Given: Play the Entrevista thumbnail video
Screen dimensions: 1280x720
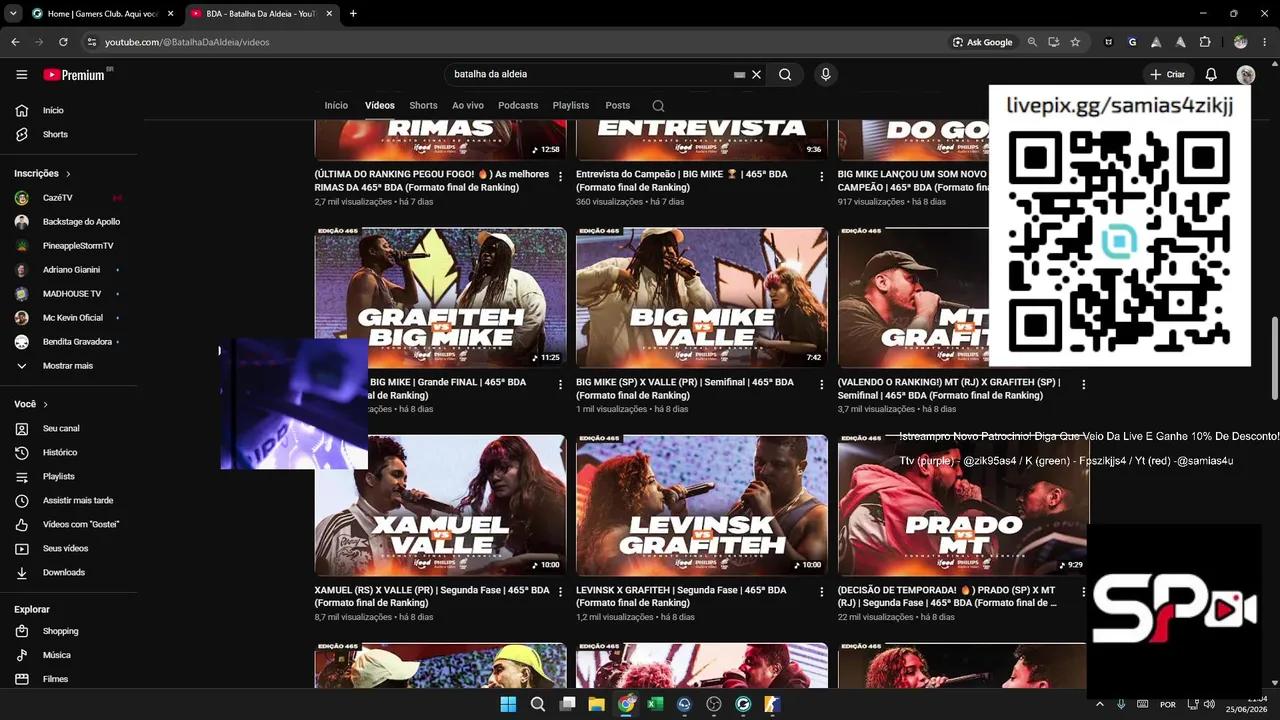Looking at the screenshot, I should pos(702,139).
